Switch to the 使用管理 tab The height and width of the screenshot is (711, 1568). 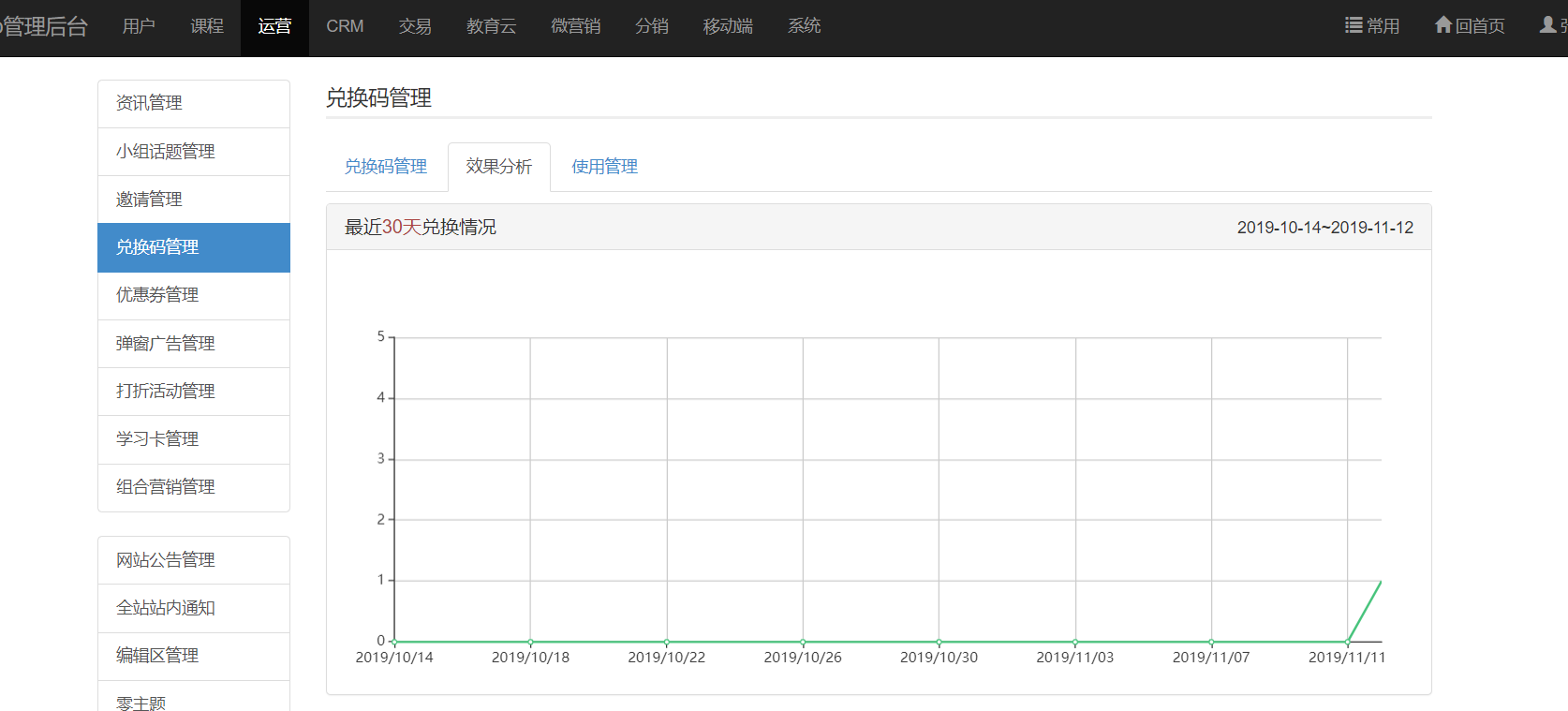click(604, 167)
